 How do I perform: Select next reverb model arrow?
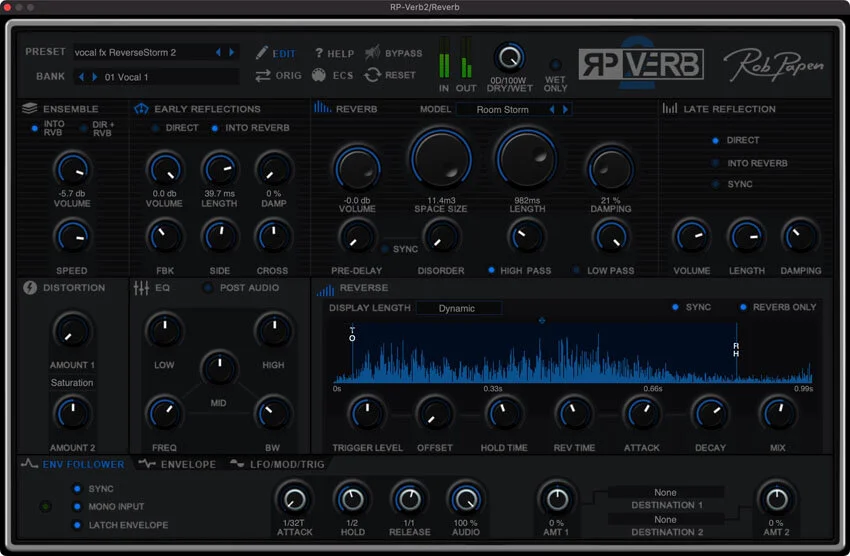pyautogui.click(x=565, y=109)
